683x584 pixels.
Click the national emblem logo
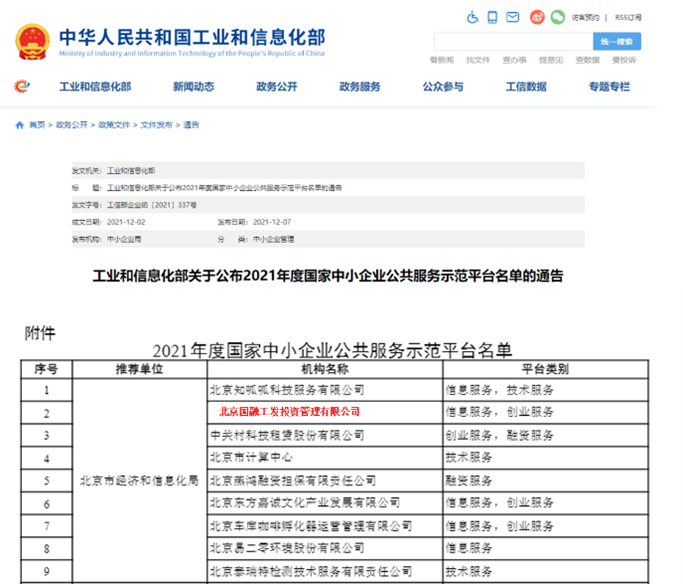pos(32,42)
